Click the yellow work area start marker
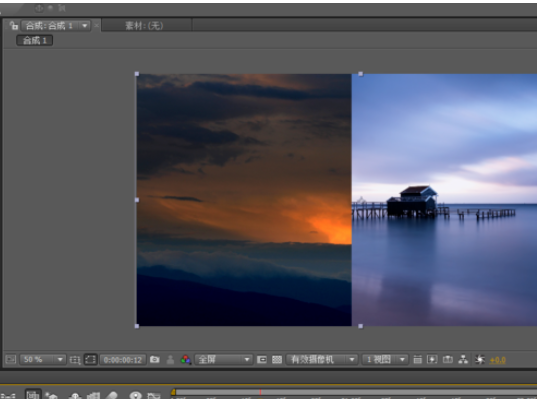Image resolution: width=539 pixels, height=399 pixels. coord(173,392)
